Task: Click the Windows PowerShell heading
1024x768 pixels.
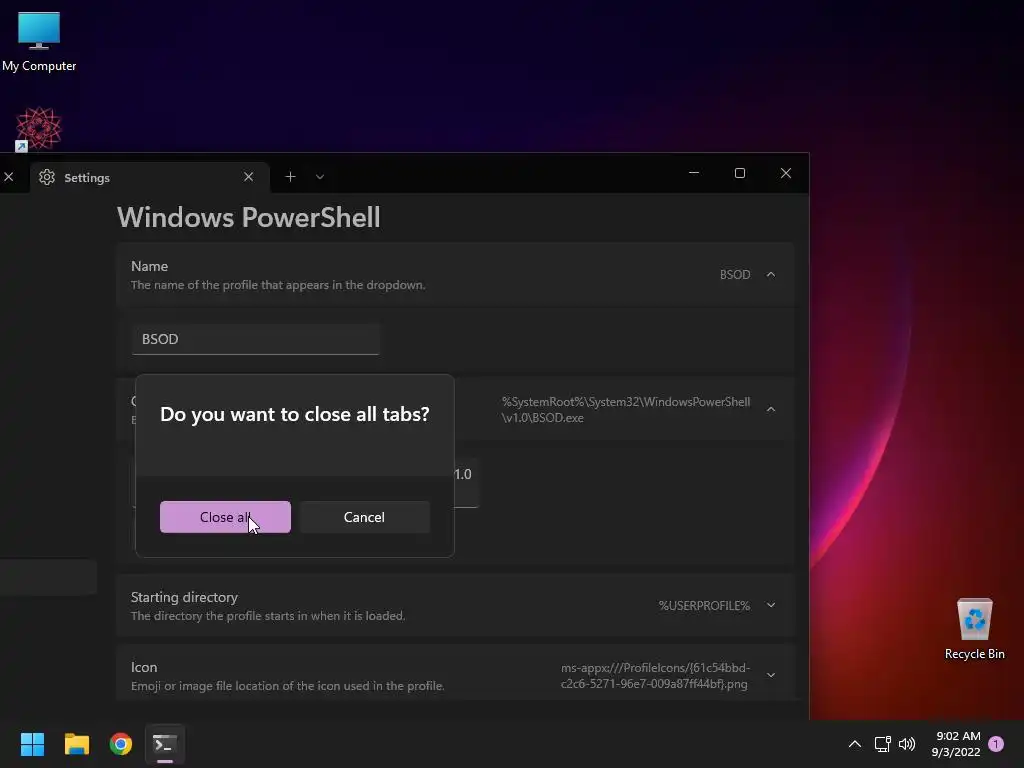Action: [248, 217]
